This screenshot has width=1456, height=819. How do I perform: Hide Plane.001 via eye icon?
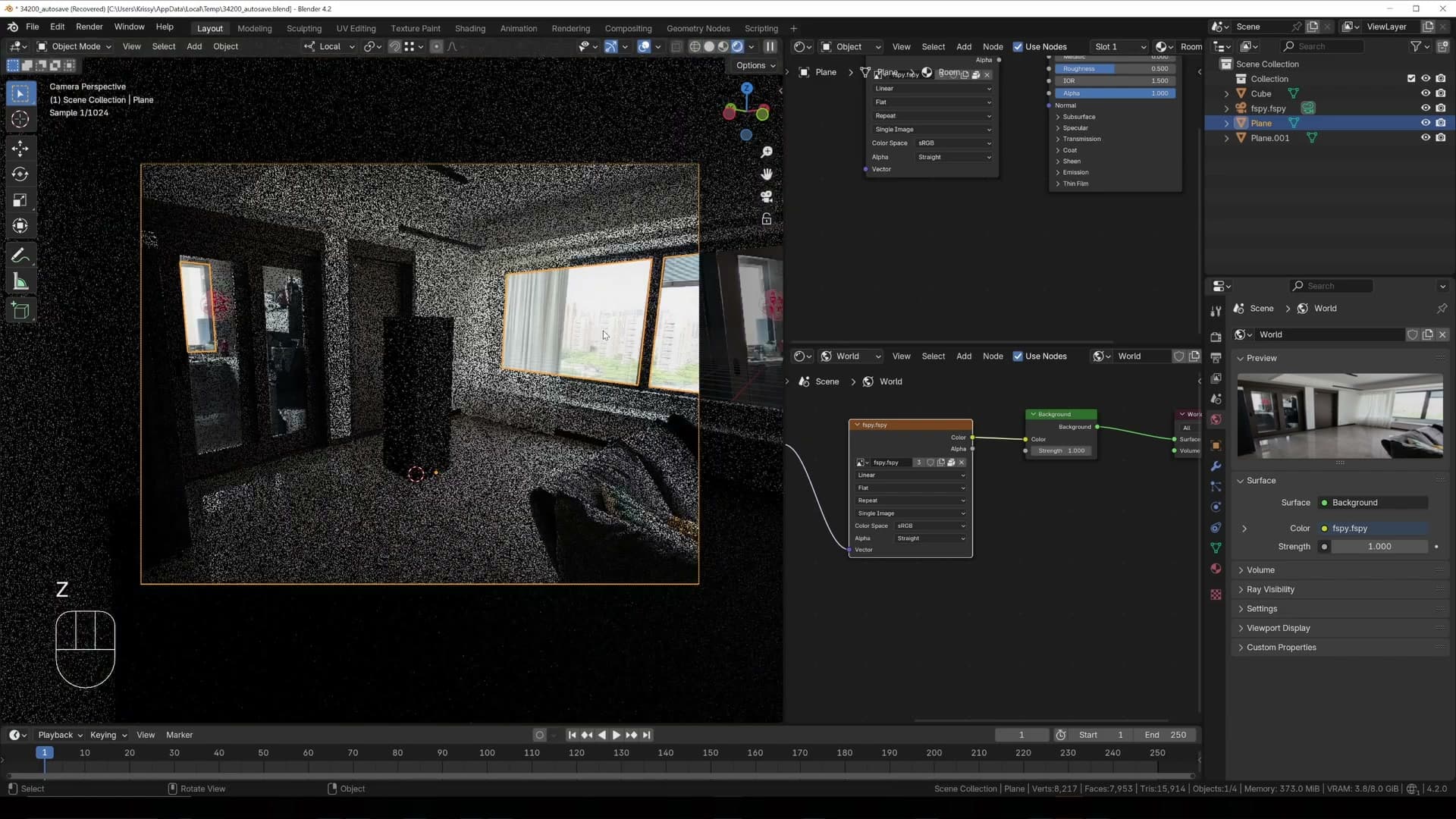pos(1426,137)
